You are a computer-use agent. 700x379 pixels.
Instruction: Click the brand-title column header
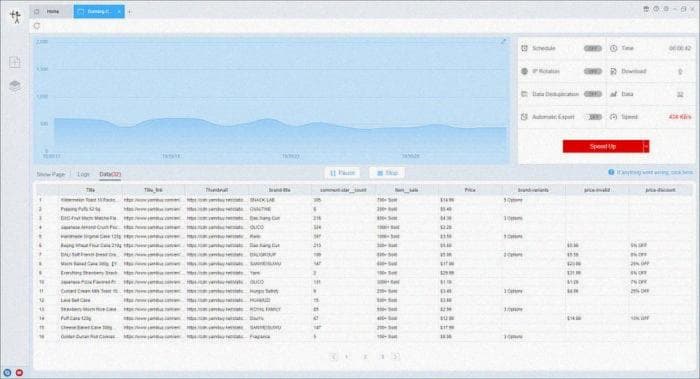[x=279, y=190]
